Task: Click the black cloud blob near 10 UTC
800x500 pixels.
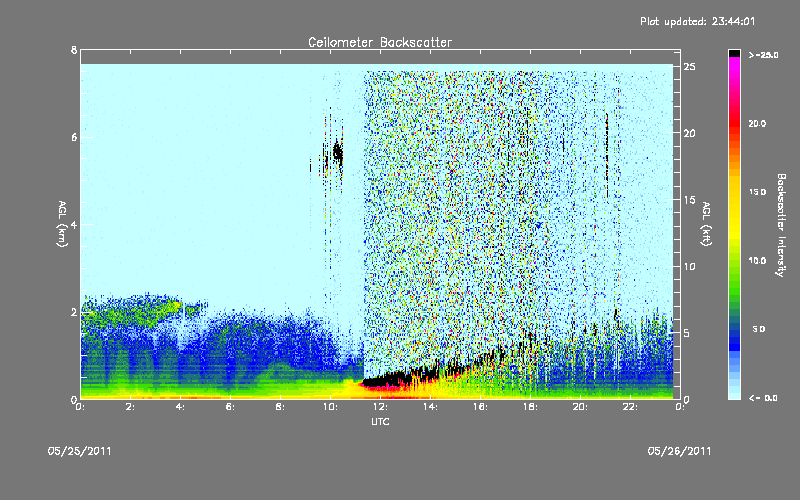Action: (x=338, y=153)
